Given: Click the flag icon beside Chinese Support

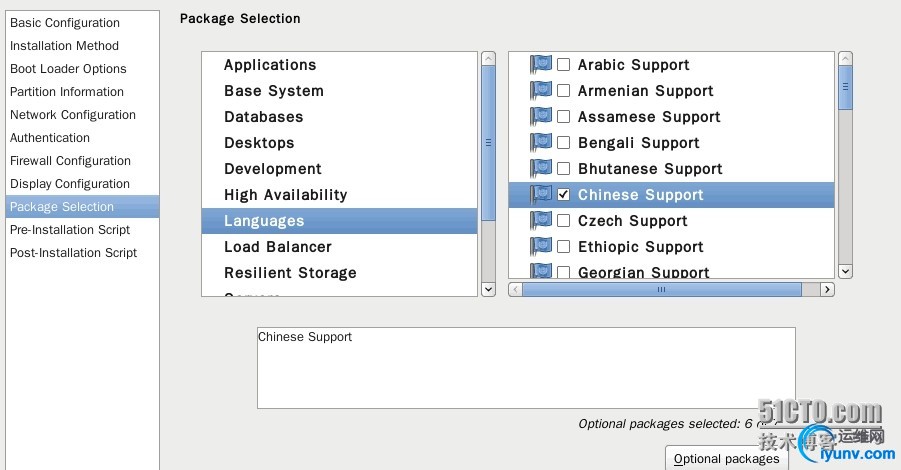Looking at the screenshot, I should tap(541, 195).
